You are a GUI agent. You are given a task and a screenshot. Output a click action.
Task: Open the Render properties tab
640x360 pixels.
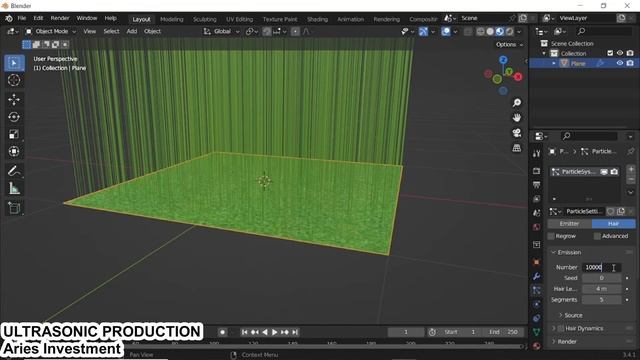536,171
